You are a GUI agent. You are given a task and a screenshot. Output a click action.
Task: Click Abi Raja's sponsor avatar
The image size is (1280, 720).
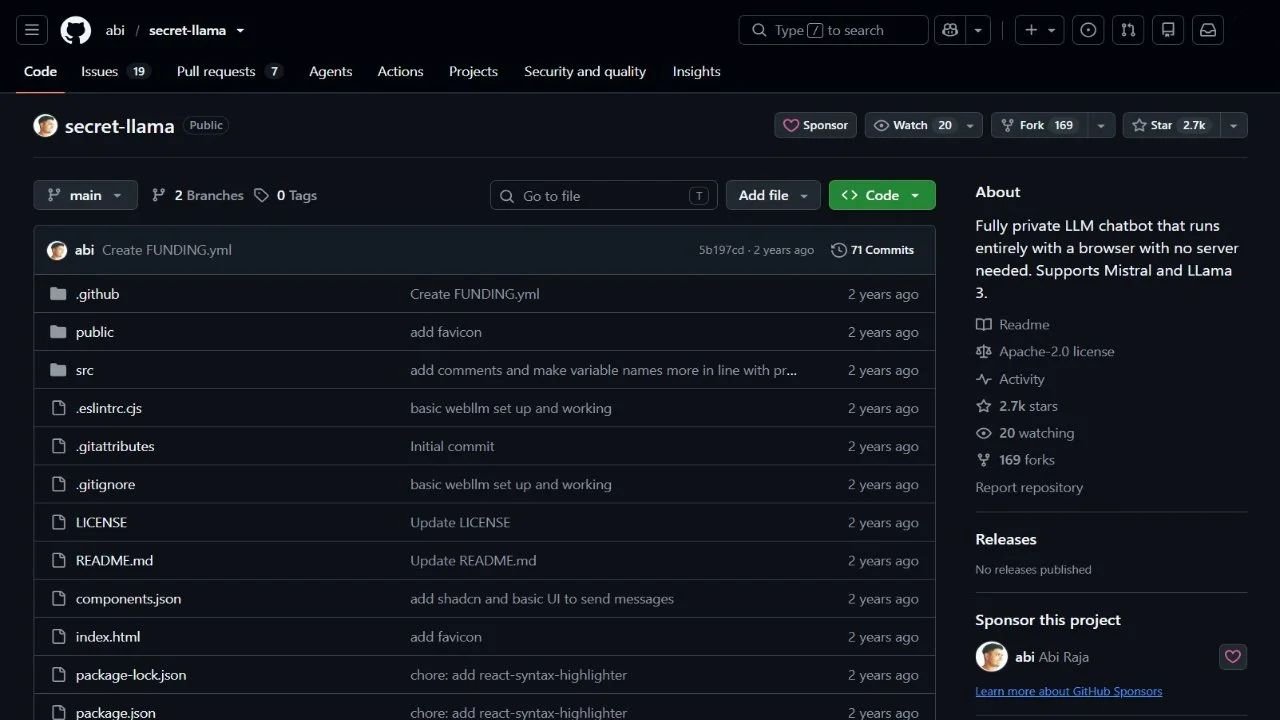point(992,657)
